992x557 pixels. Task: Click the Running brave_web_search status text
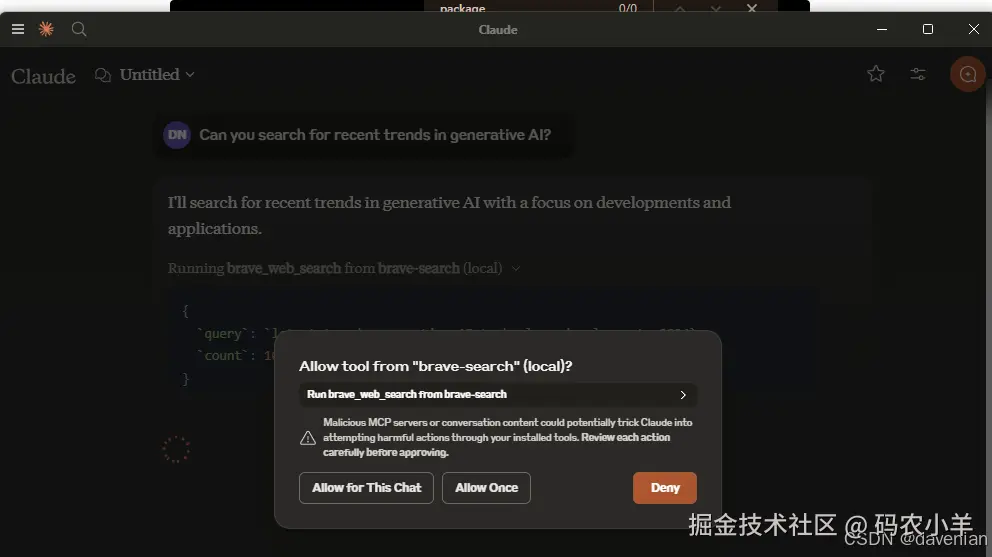[335, 268]
